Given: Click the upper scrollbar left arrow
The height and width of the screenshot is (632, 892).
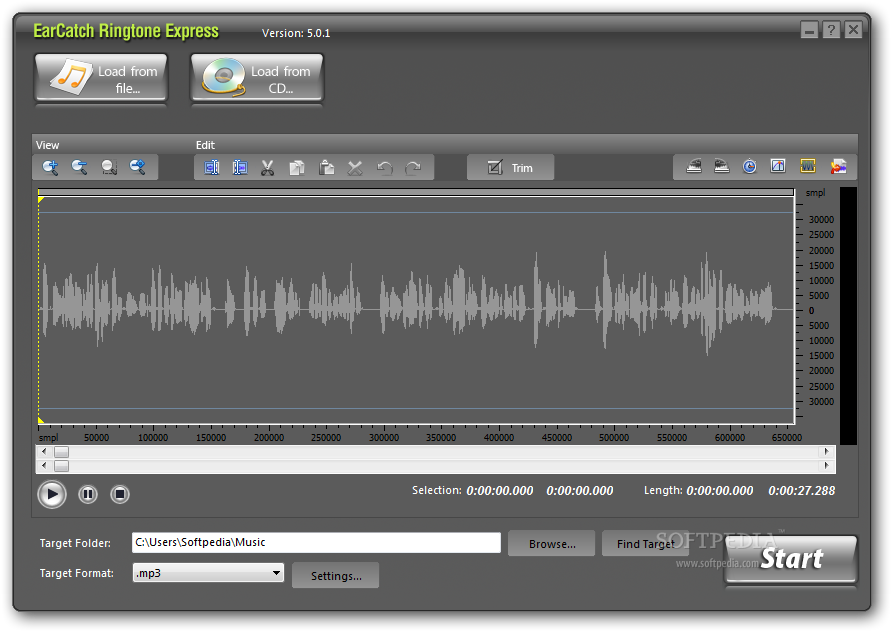Looking at the screenshot, I should coord(44,452).
